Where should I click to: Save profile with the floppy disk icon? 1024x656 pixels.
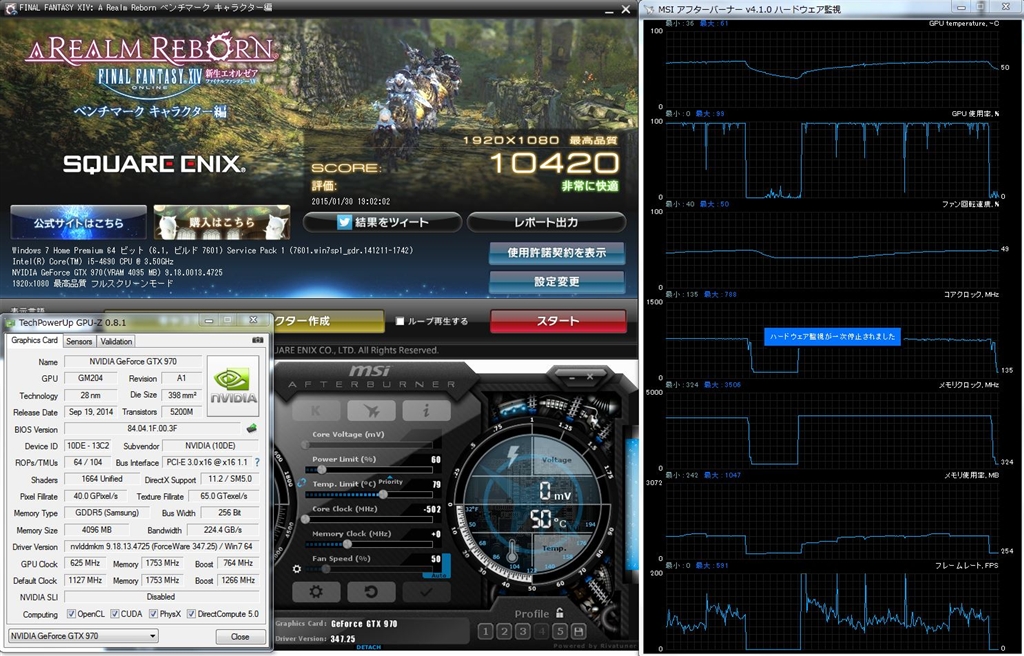578,631
